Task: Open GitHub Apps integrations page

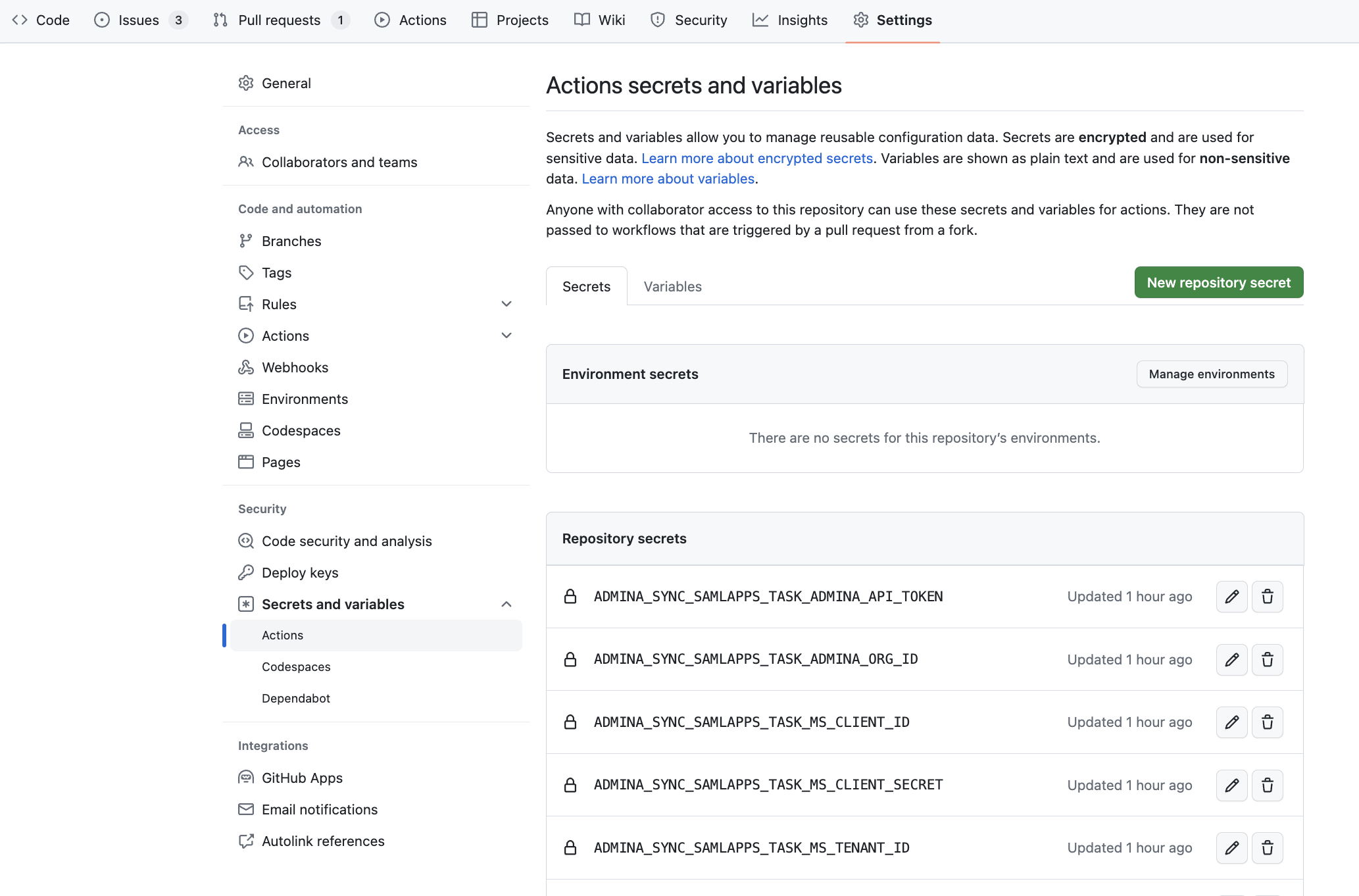Action: pos(302,778)
